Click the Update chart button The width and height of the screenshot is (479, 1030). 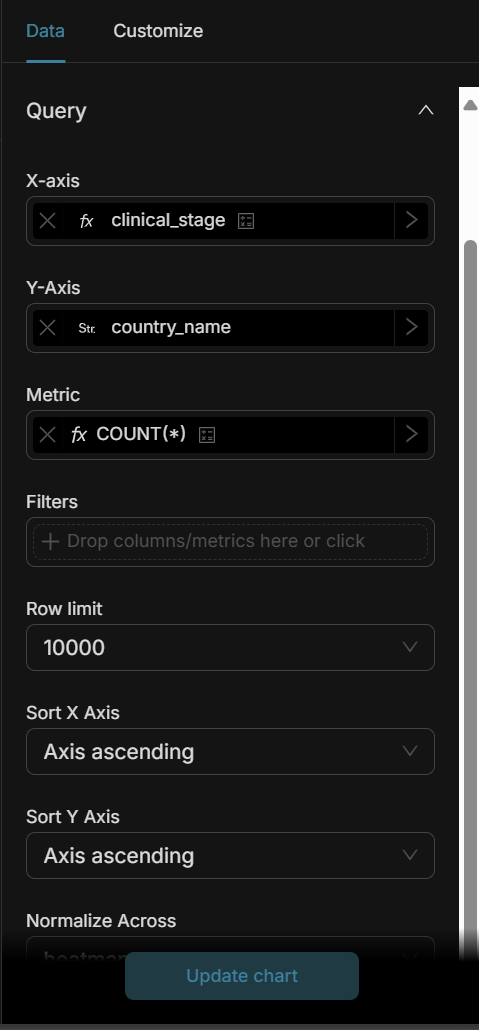[x=242, y=975]
